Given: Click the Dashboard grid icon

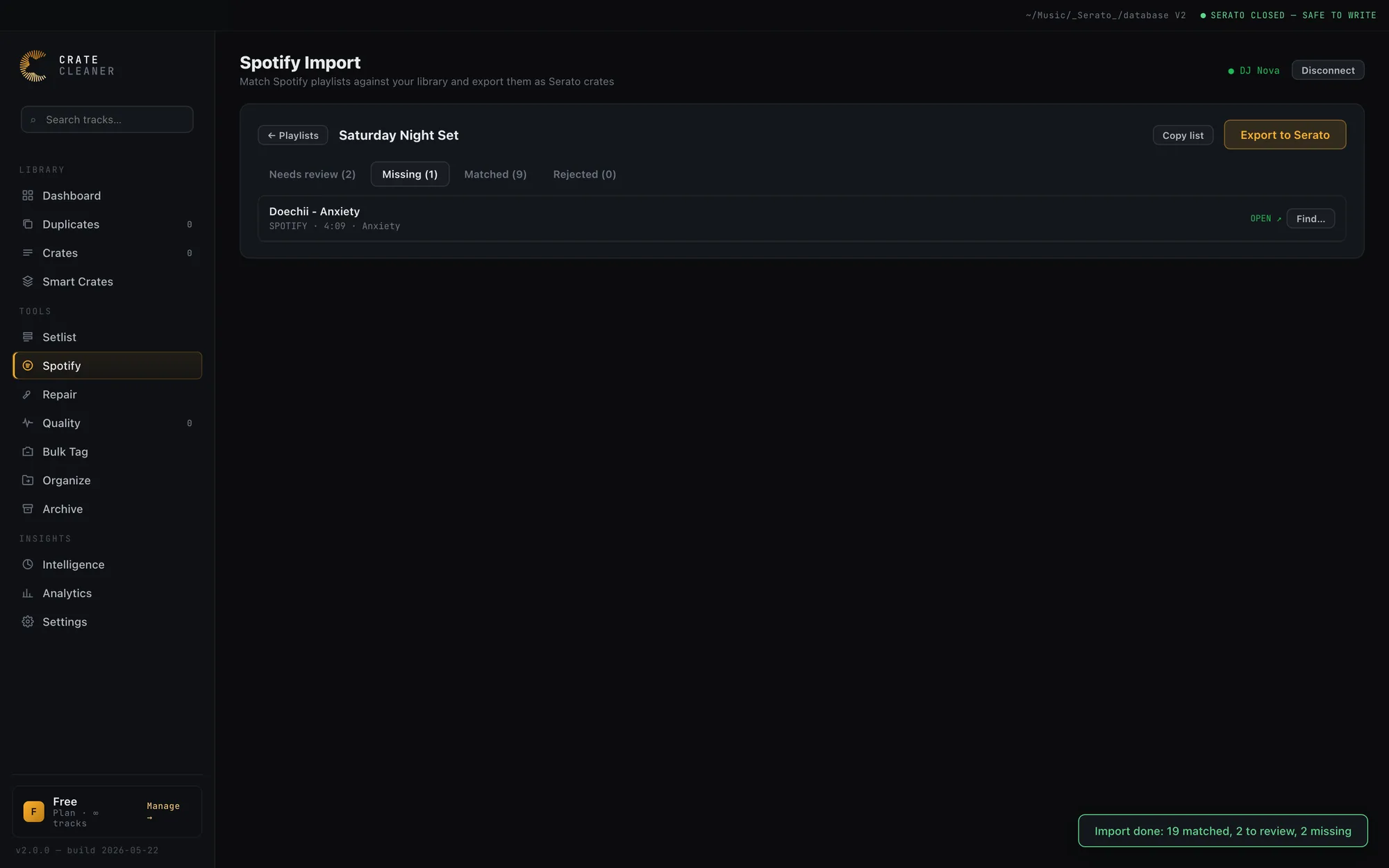Looking at the screenshot, I should 28,196.
